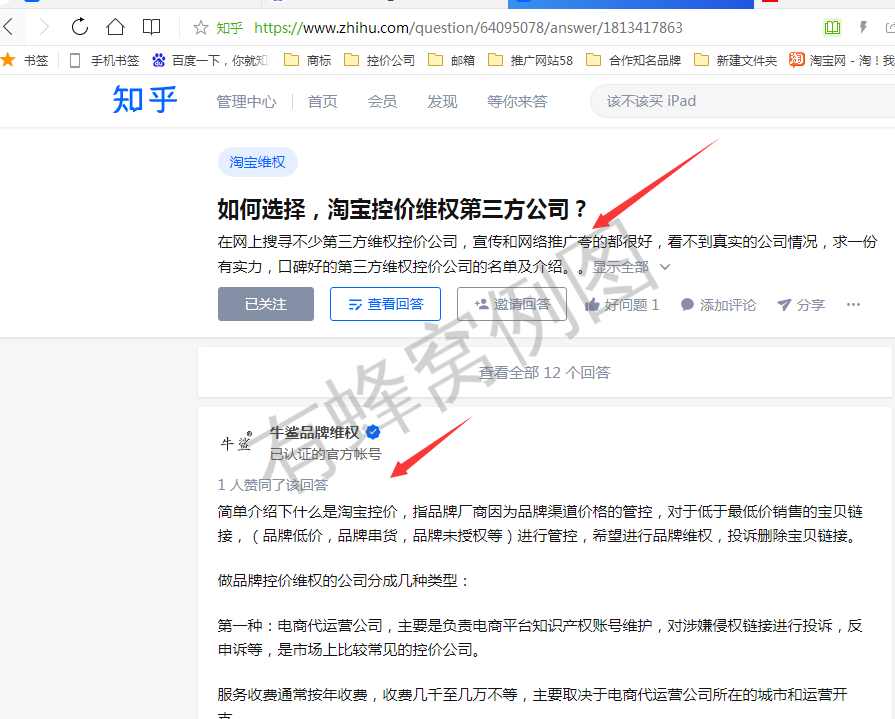This screenshot has width=895, height=719.
Task: Click the lightning speed-mode icon
Action: (863, 27)
